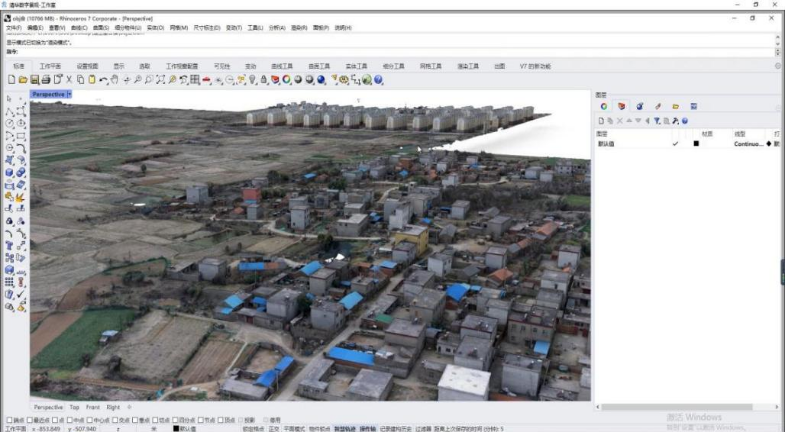This screenshot has height=432, width=785.
Task: Select the arrow pointer tool in left sidebar
Action: (x=9, y=99)
